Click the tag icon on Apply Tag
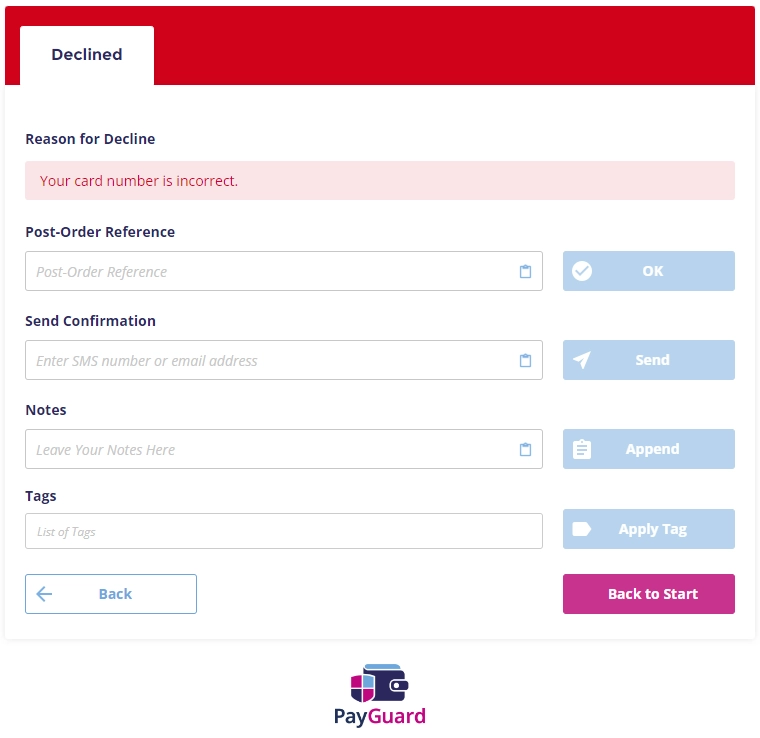Viewport: 760px width, 738px height. (581, 529)
